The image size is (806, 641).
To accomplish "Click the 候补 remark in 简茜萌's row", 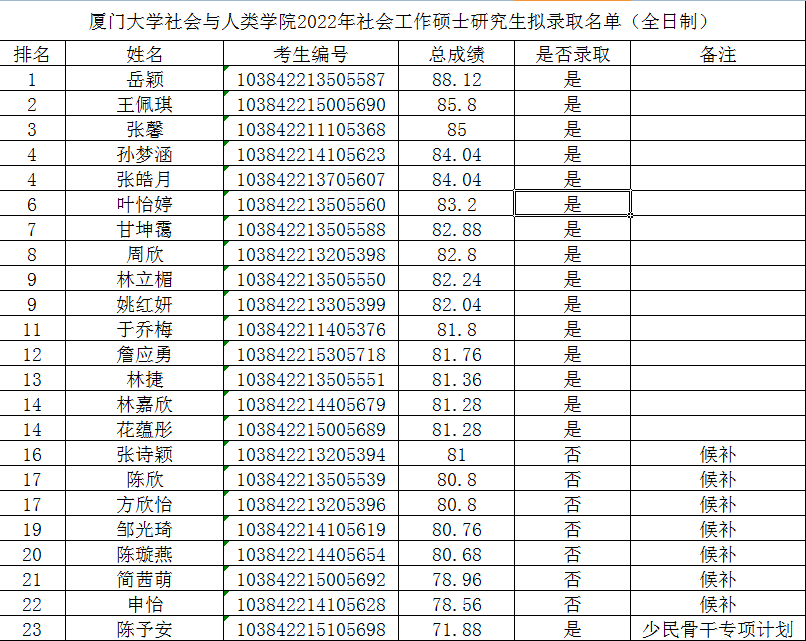I will click(718, 579).
